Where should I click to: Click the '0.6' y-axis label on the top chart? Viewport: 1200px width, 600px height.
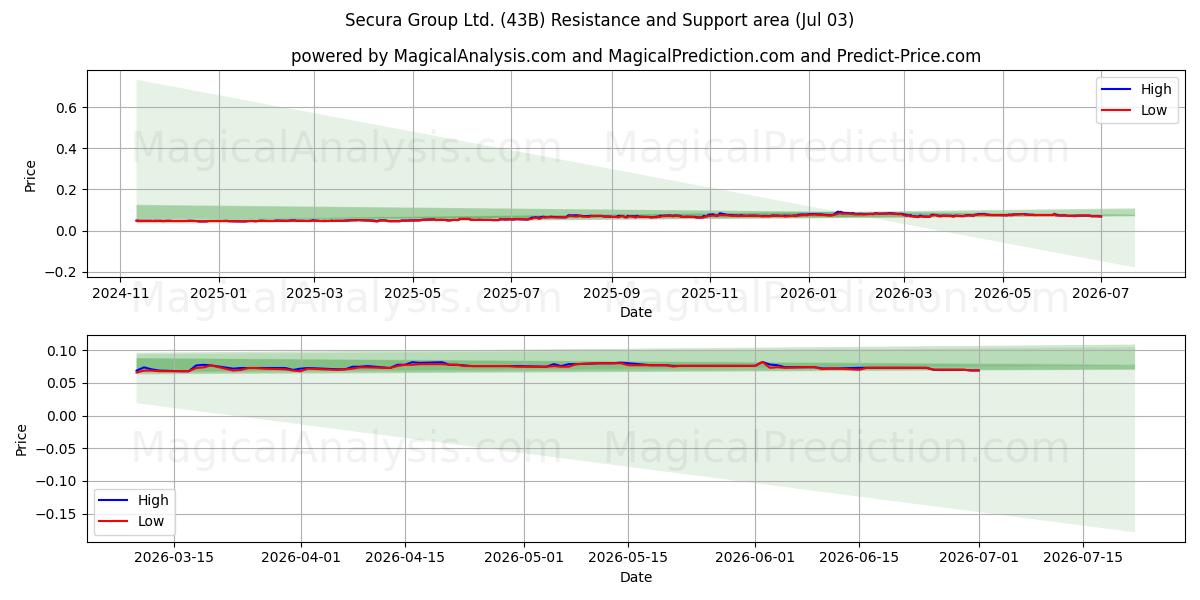68,107
